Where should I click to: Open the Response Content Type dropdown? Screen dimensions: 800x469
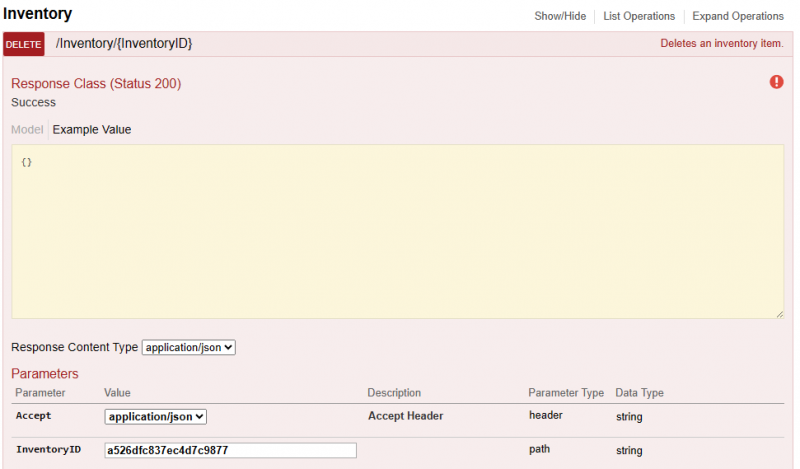pyautogui.click(x=189, y=347)
